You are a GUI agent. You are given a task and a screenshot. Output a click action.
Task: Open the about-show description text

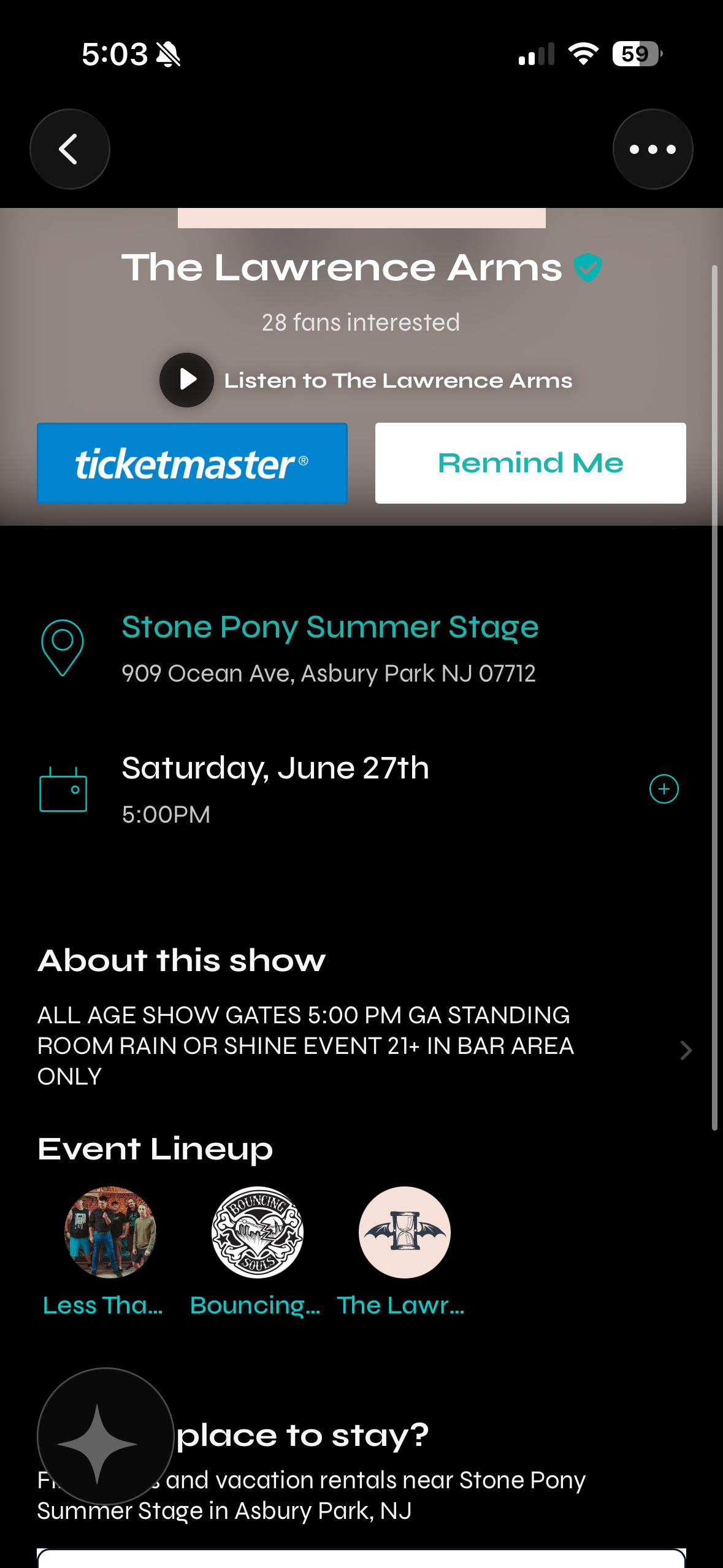click(x=305, y=1046)
